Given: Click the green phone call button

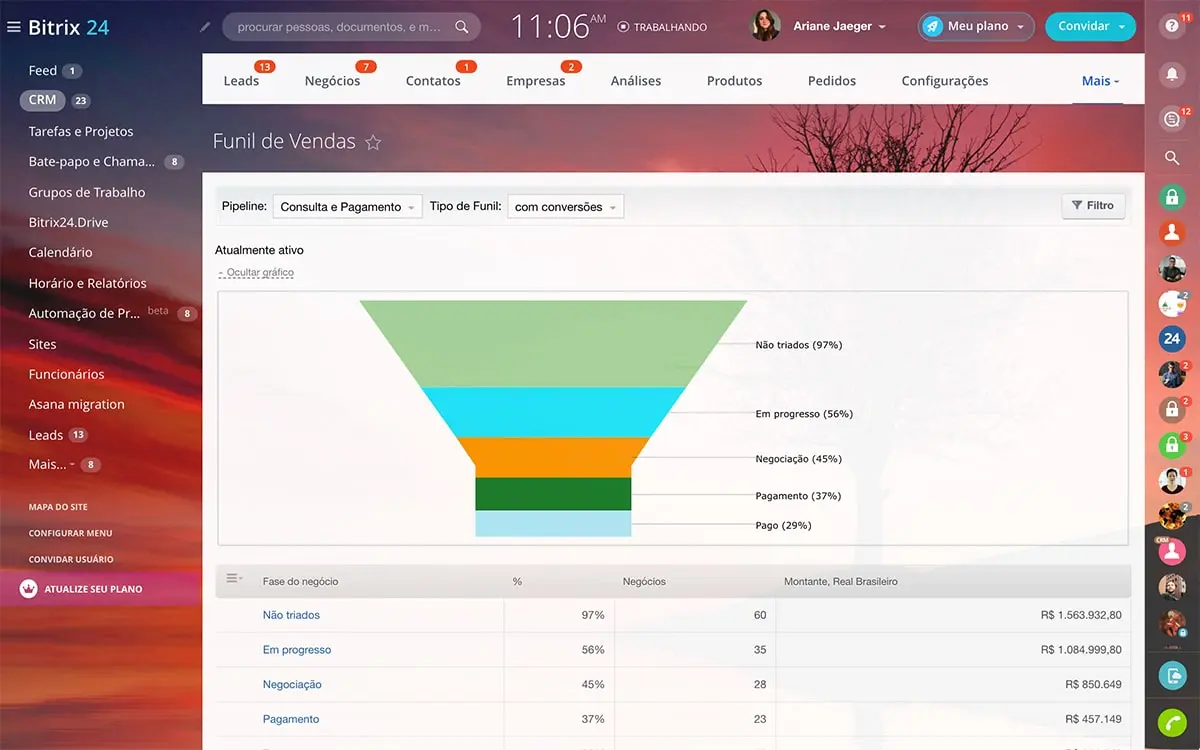Looking at the screenshot, I should point(1171,722).
